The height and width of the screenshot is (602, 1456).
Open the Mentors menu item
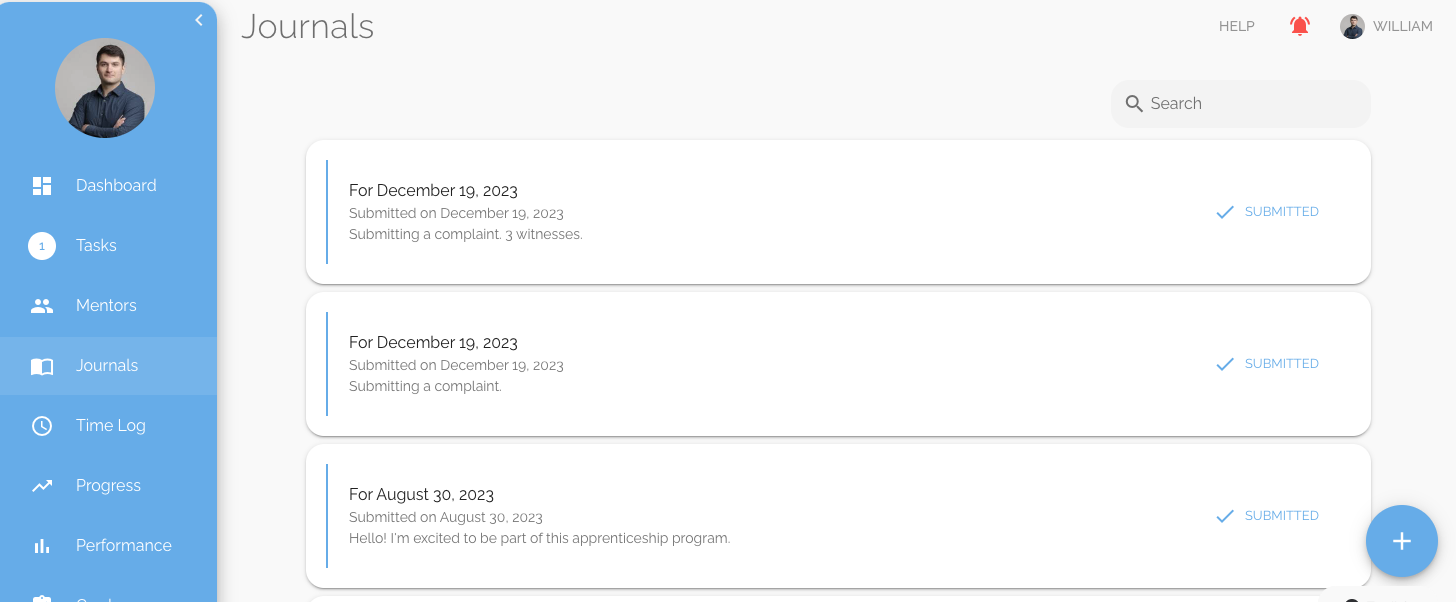click(106, 306)
